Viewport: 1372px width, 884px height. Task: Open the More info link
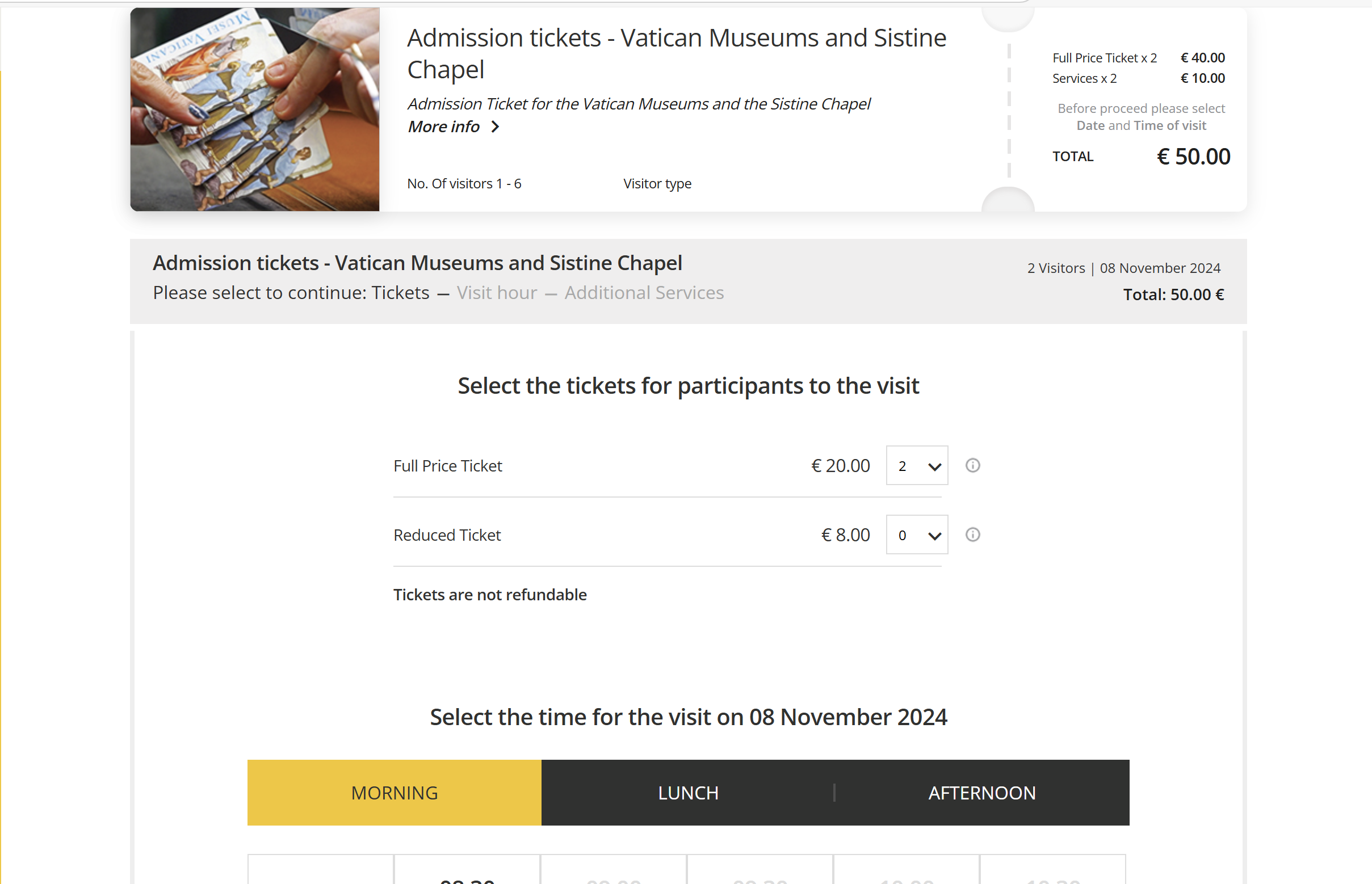[x=443, y=127]
